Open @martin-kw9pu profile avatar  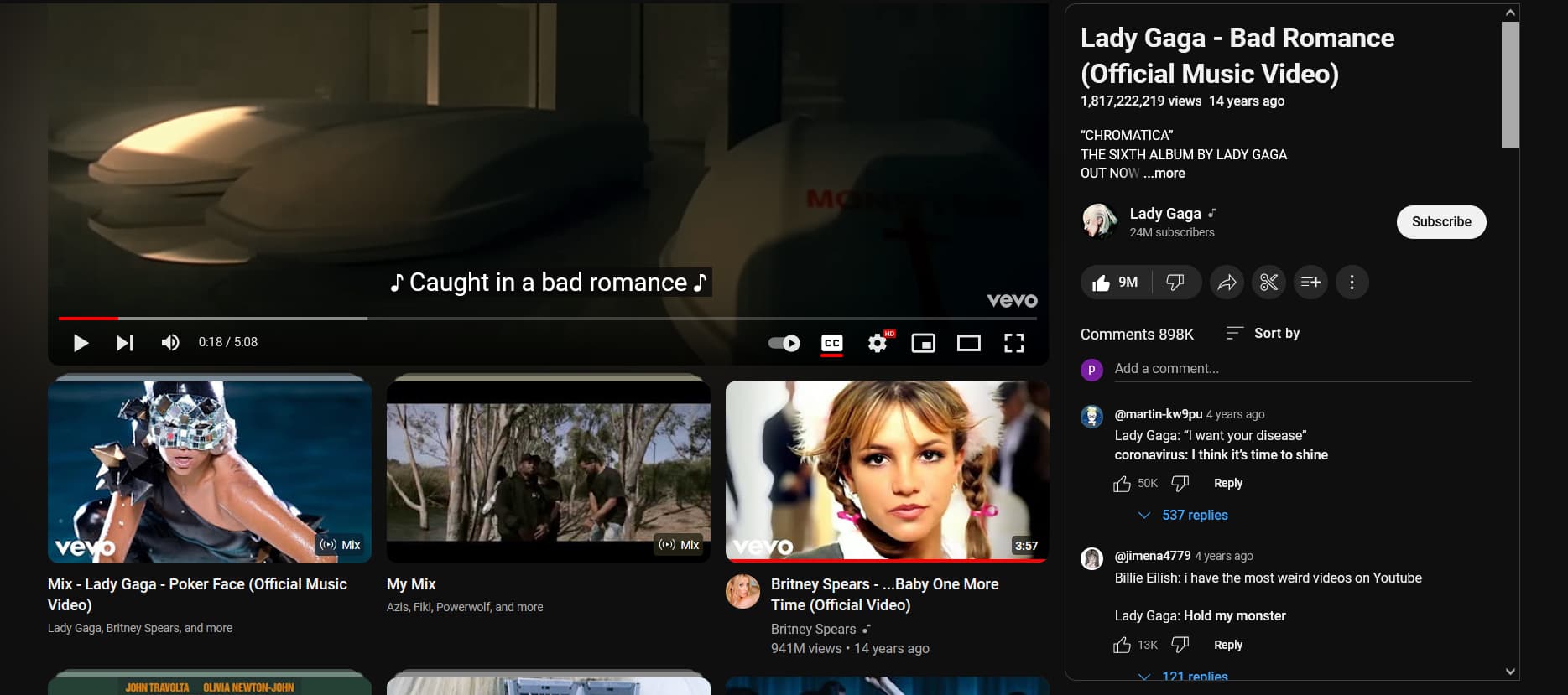(1091, 417)
